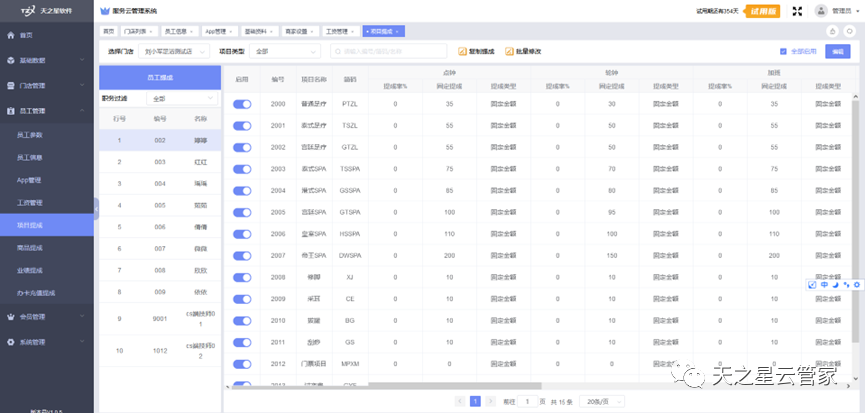
Task: Open the 职务过滤 filter dropdown
Action: (181, 99)
